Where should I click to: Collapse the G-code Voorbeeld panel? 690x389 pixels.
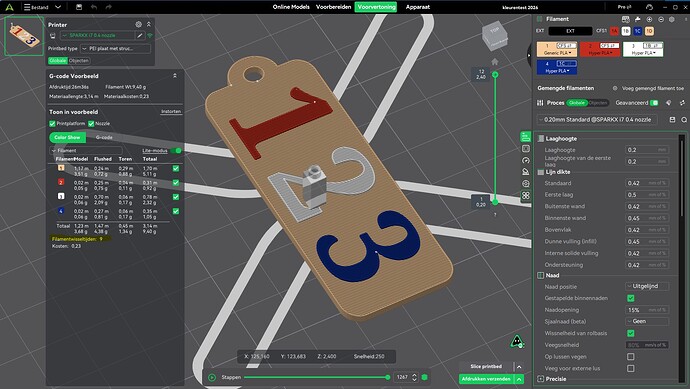click(x=175, y=76)
